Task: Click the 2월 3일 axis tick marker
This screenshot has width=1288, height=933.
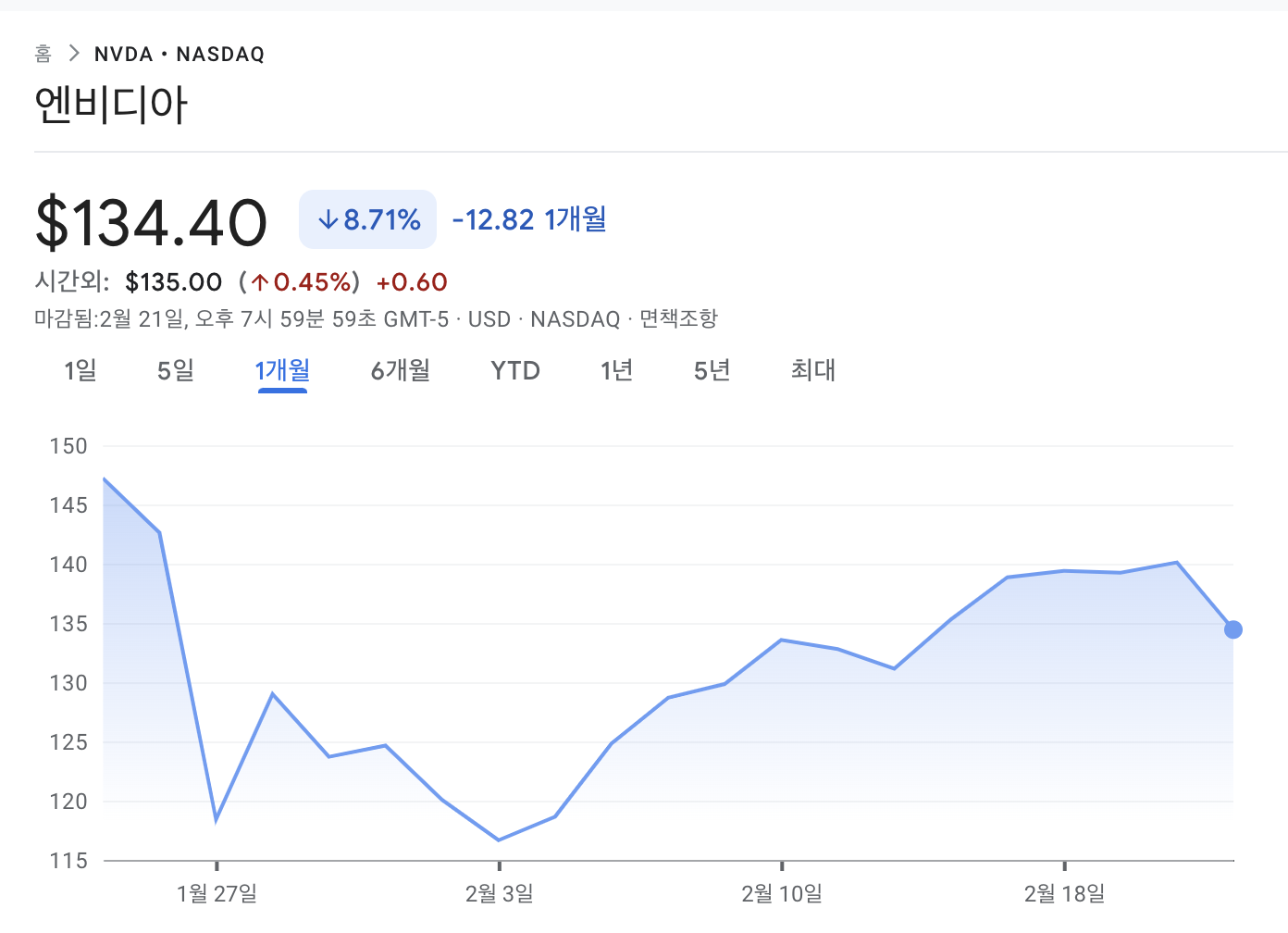Action: pos(500,866)
